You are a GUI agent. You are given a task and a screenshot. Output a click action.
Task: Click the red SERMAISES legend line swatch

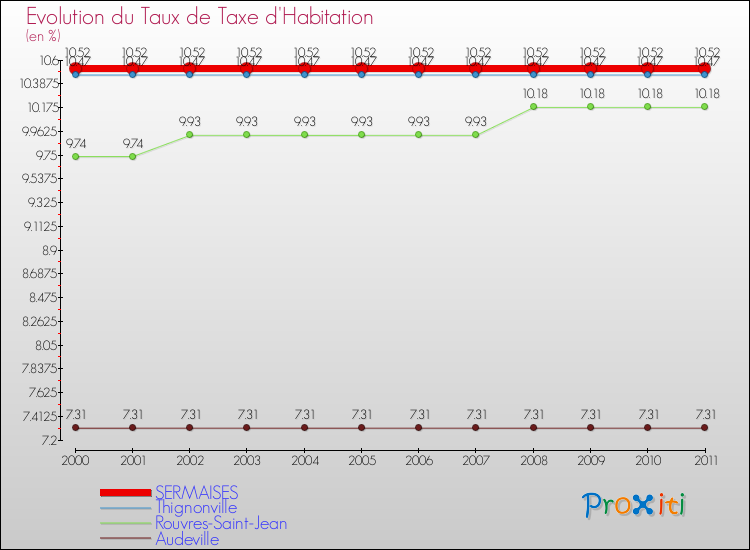point(126,492)
